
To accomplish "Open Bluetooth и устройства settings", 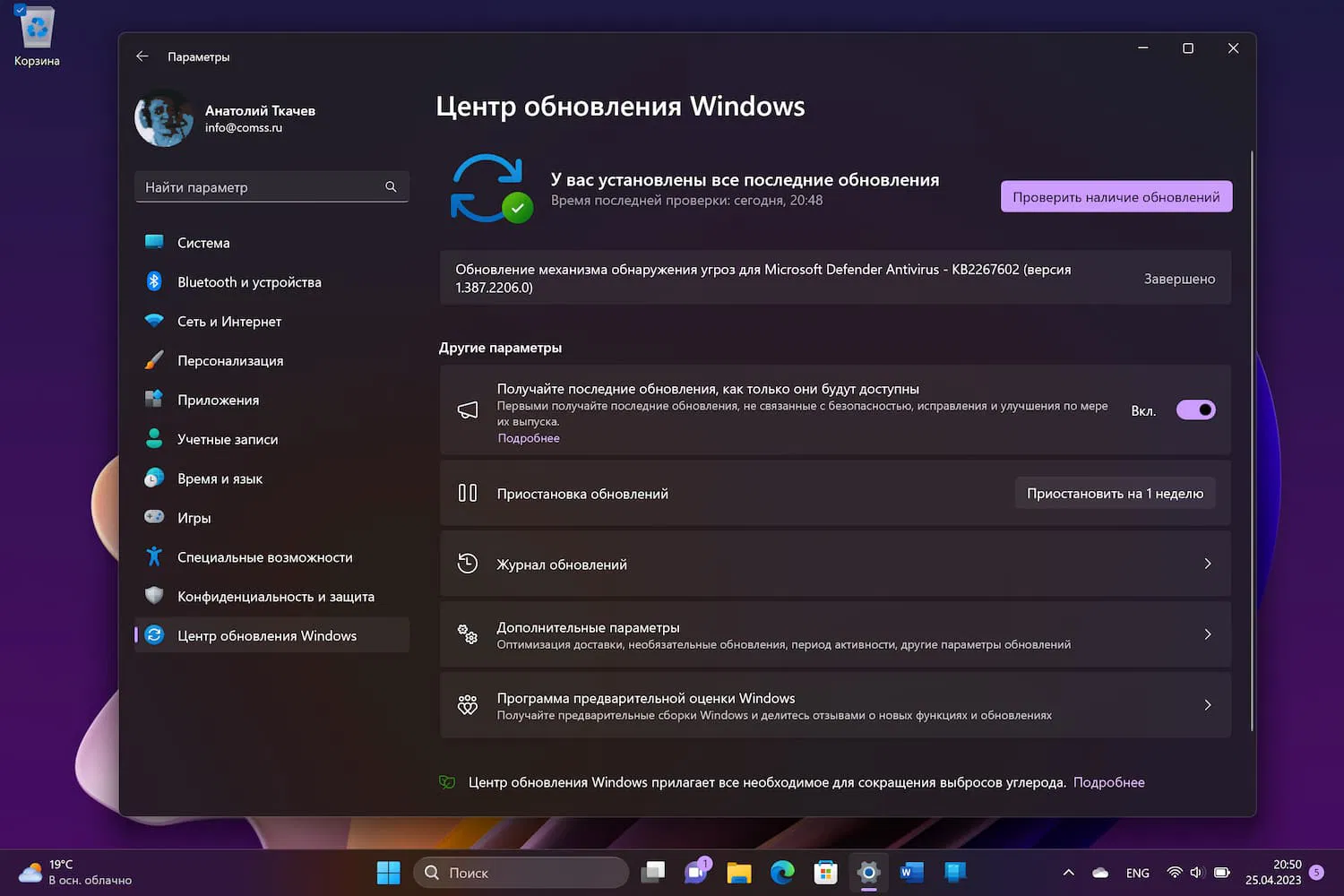I will [x=271, y=282].
